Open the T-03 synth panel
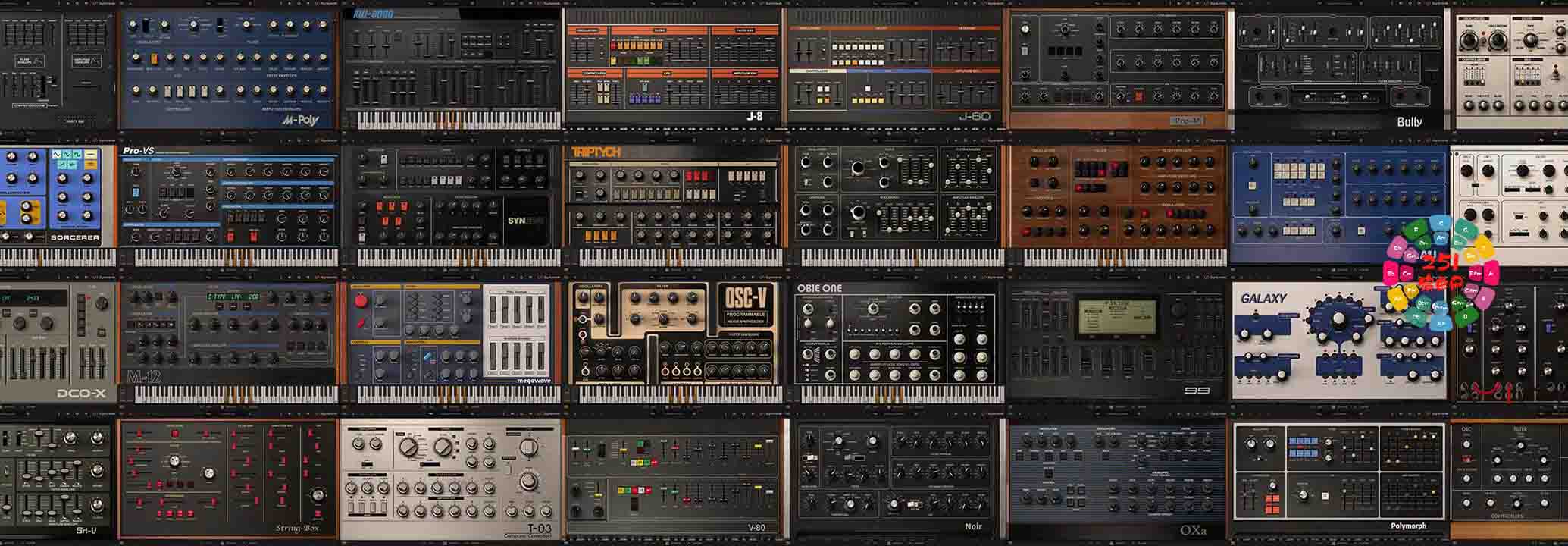Viewport: 1568px width, 546px height. point(452,479)
